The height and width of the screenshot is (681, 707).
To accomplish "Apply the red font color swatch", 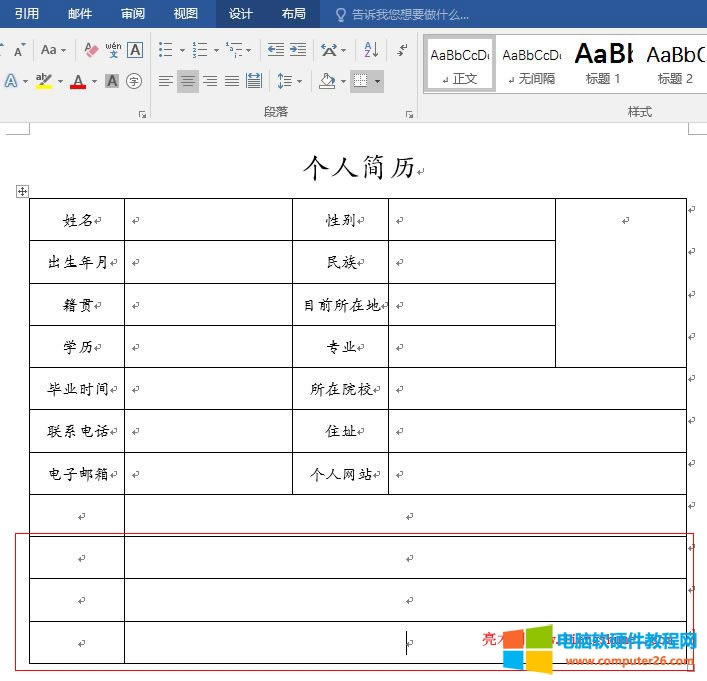I will (78, 81).
